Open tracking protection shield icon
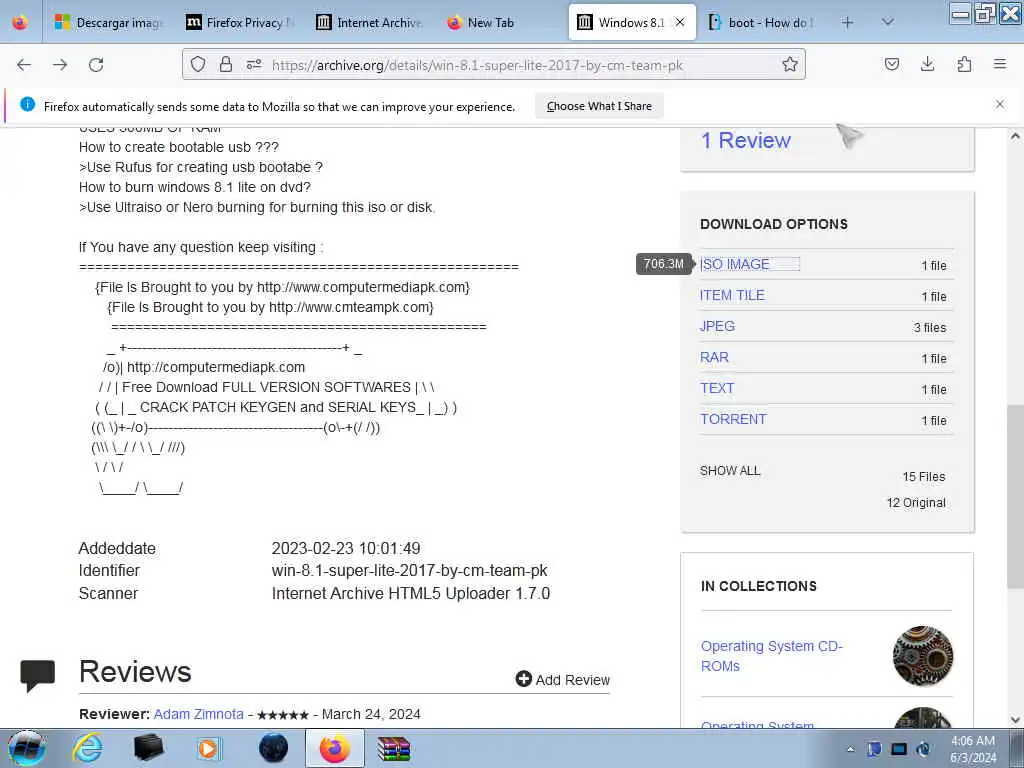 (198, 64)
